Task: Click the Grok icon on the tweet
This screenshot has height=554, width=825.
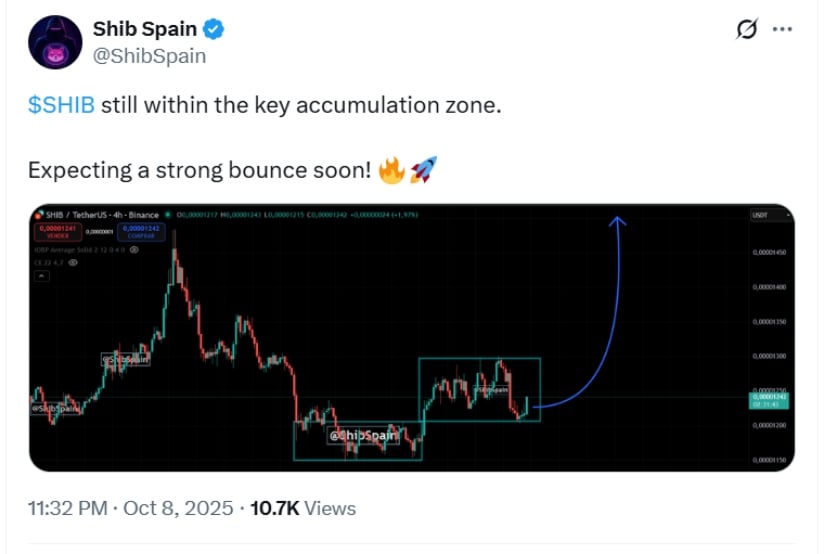Action: click(746, 30)
